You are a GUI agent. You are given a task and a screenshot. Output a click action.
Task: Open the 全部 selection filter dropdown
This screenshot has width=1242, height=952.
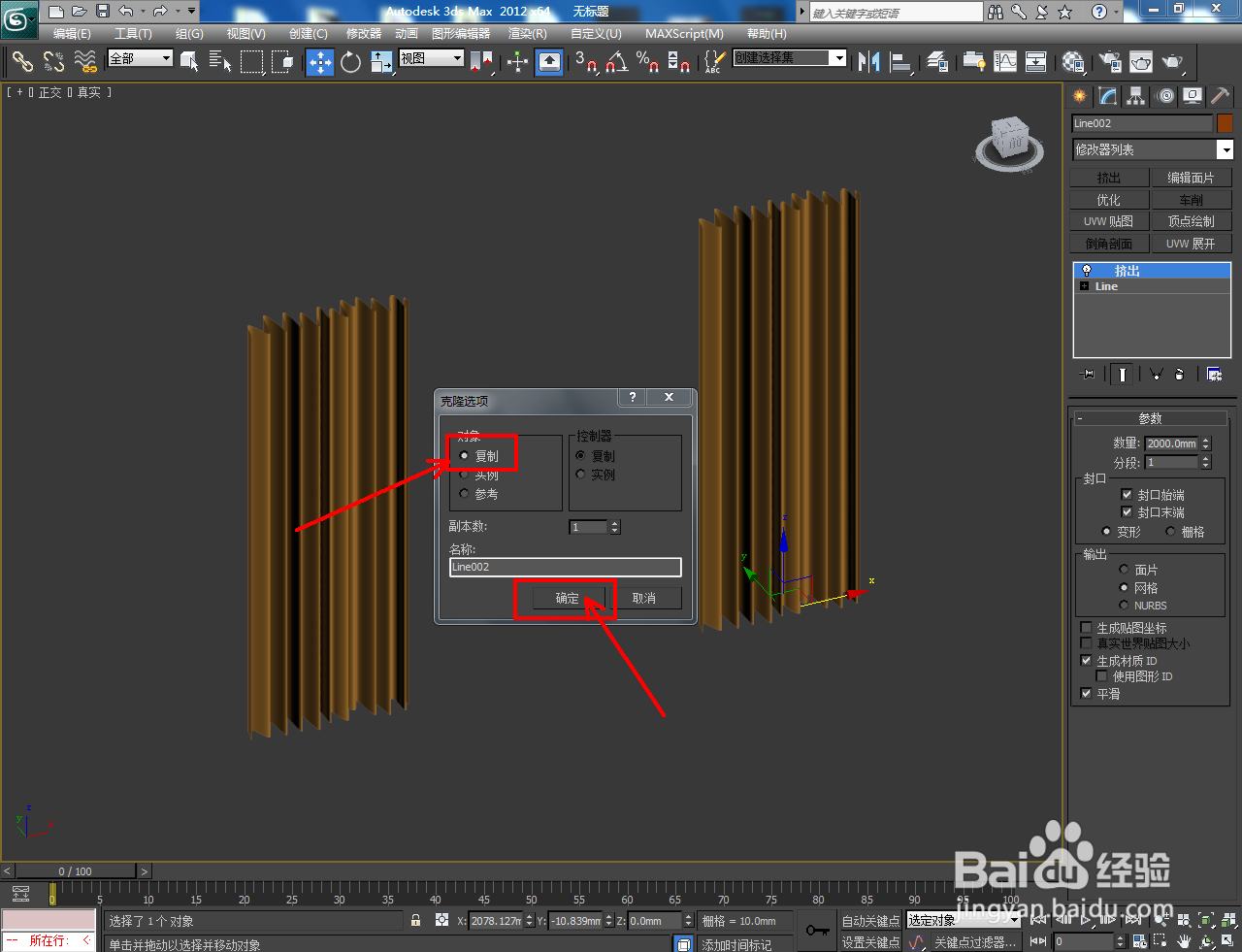(140, 58)
